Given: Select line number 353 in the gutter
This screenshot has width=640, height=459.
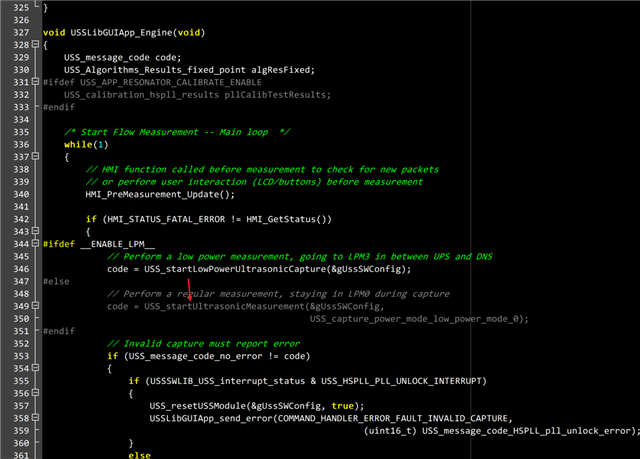Looking at the screenshot, I should point(21,356).
